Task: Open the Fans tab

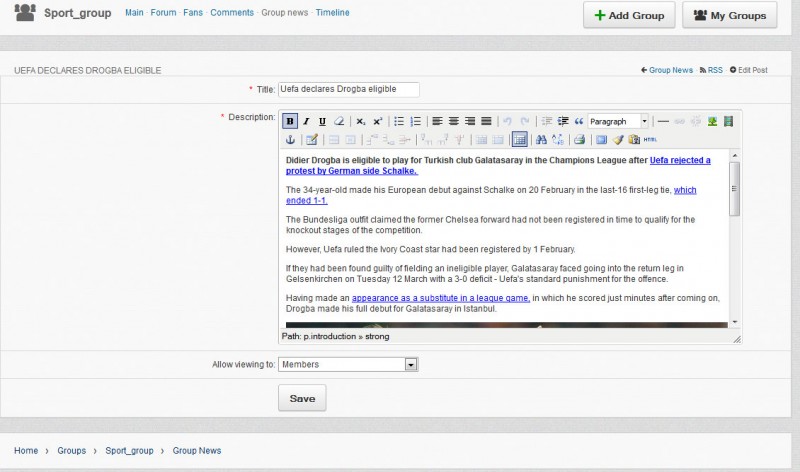Action: [x=193, y=12]
